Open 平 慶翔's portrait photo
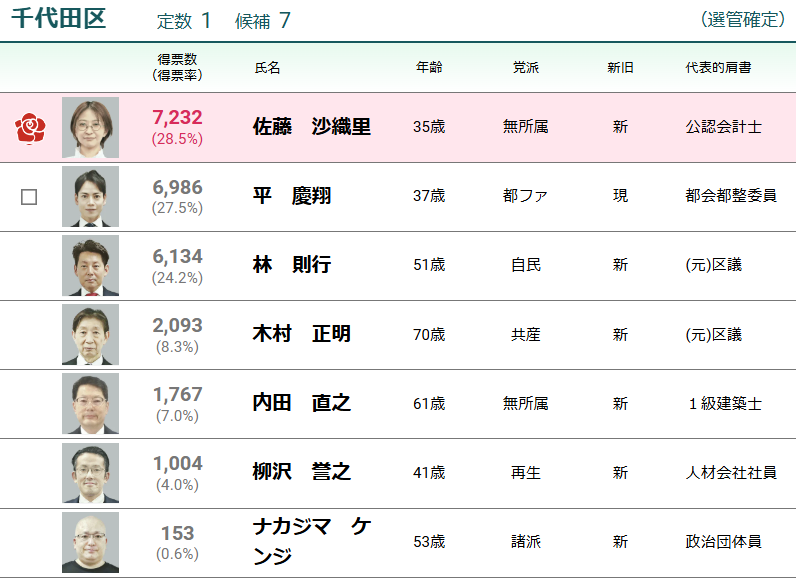Screen dimensions: 802x585 pos(91,196)
